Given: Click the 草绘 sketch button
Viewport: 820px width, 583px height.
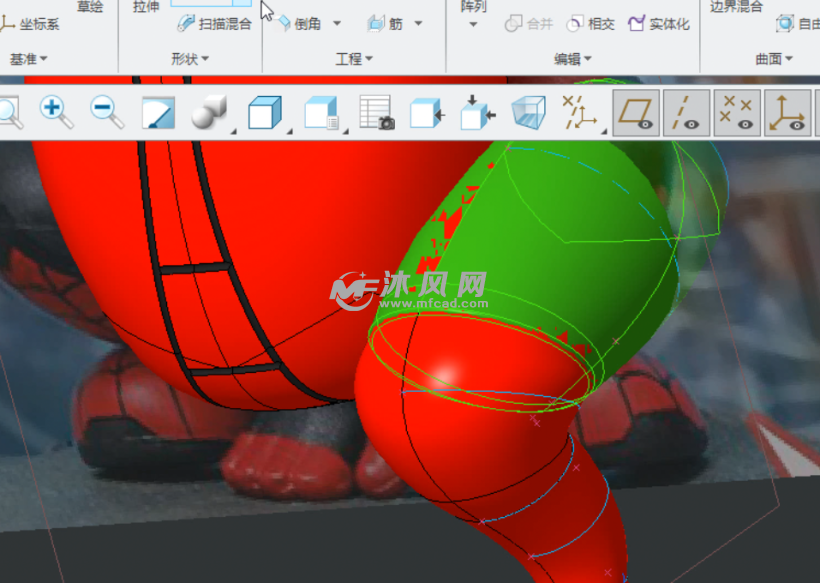Looking at the screenshot, I should click(90, 6).
